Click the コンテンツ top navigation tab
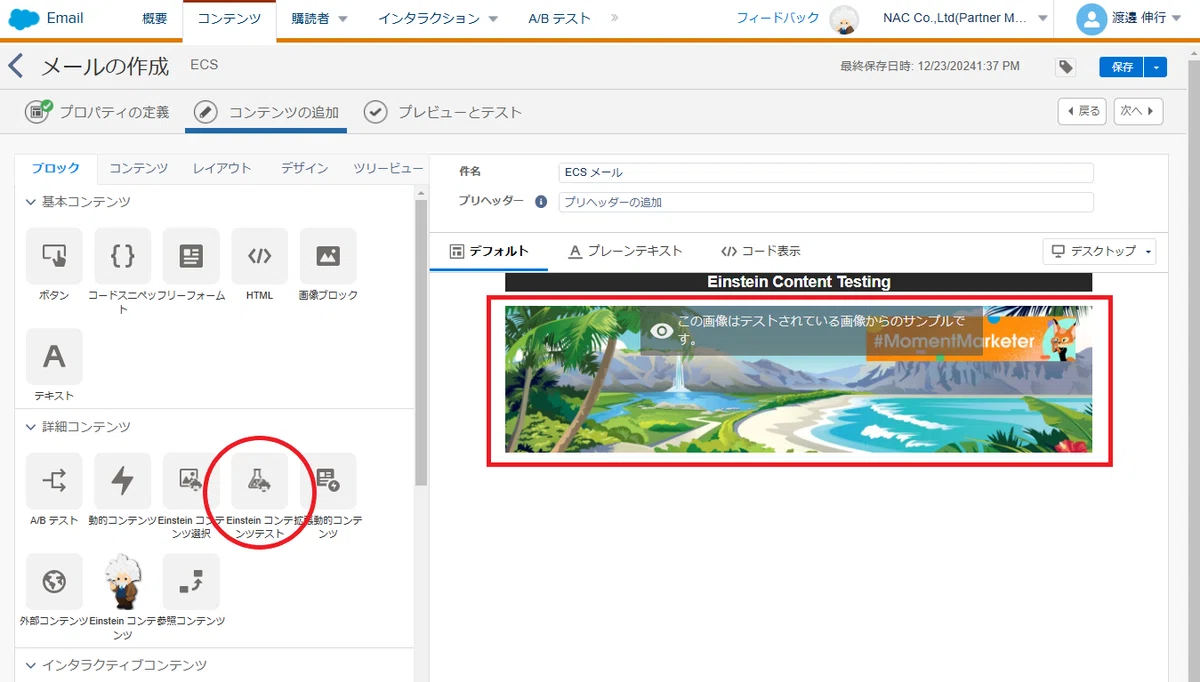The height and width of the screenshot is (682, 1200). [x=230, y=19]
